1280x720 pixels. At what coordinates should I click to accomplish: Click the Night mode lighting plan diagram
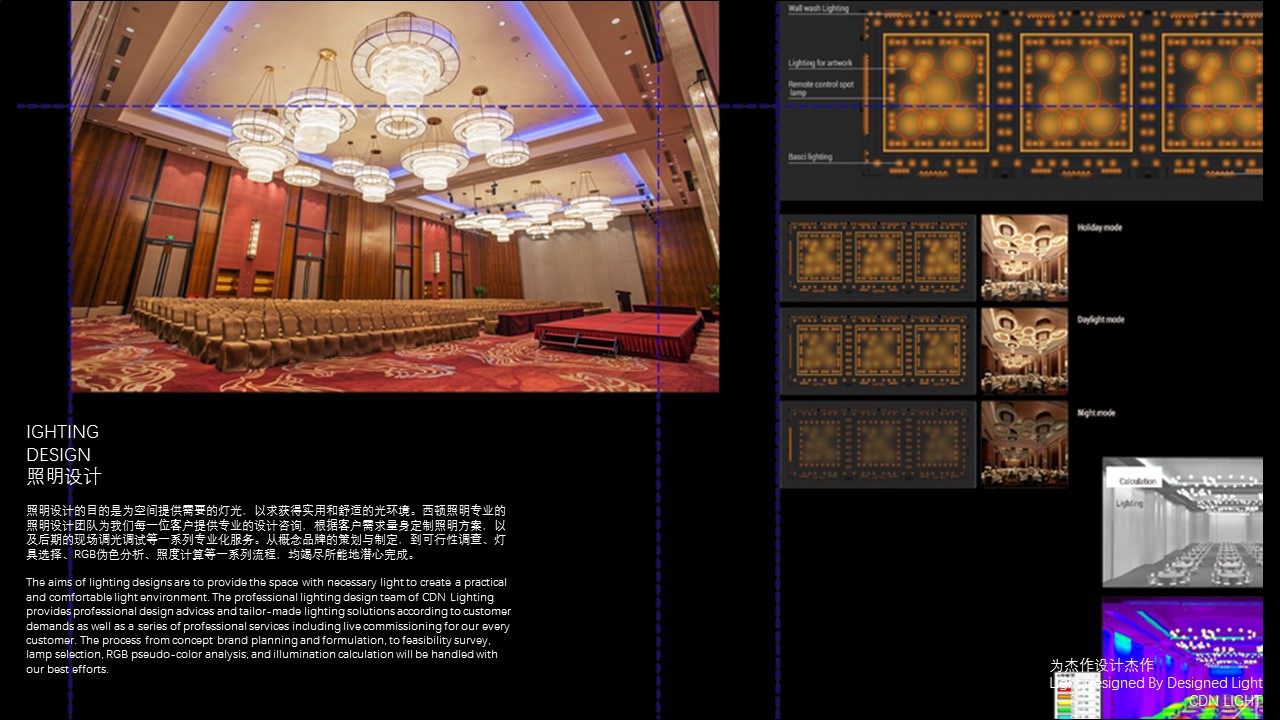[877, 444]
